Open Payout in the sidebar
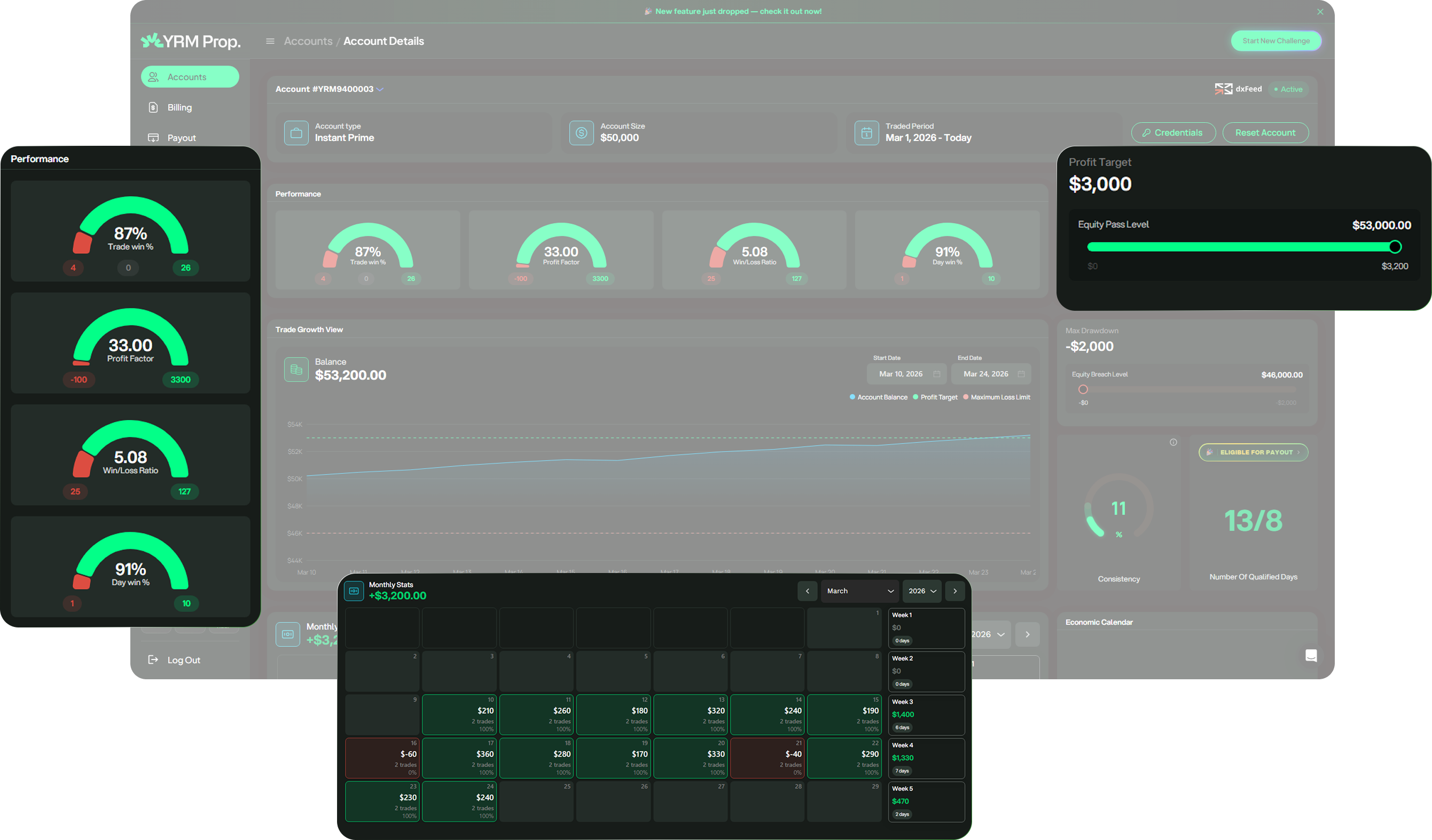1432x840 pixels. pos(181,137)
